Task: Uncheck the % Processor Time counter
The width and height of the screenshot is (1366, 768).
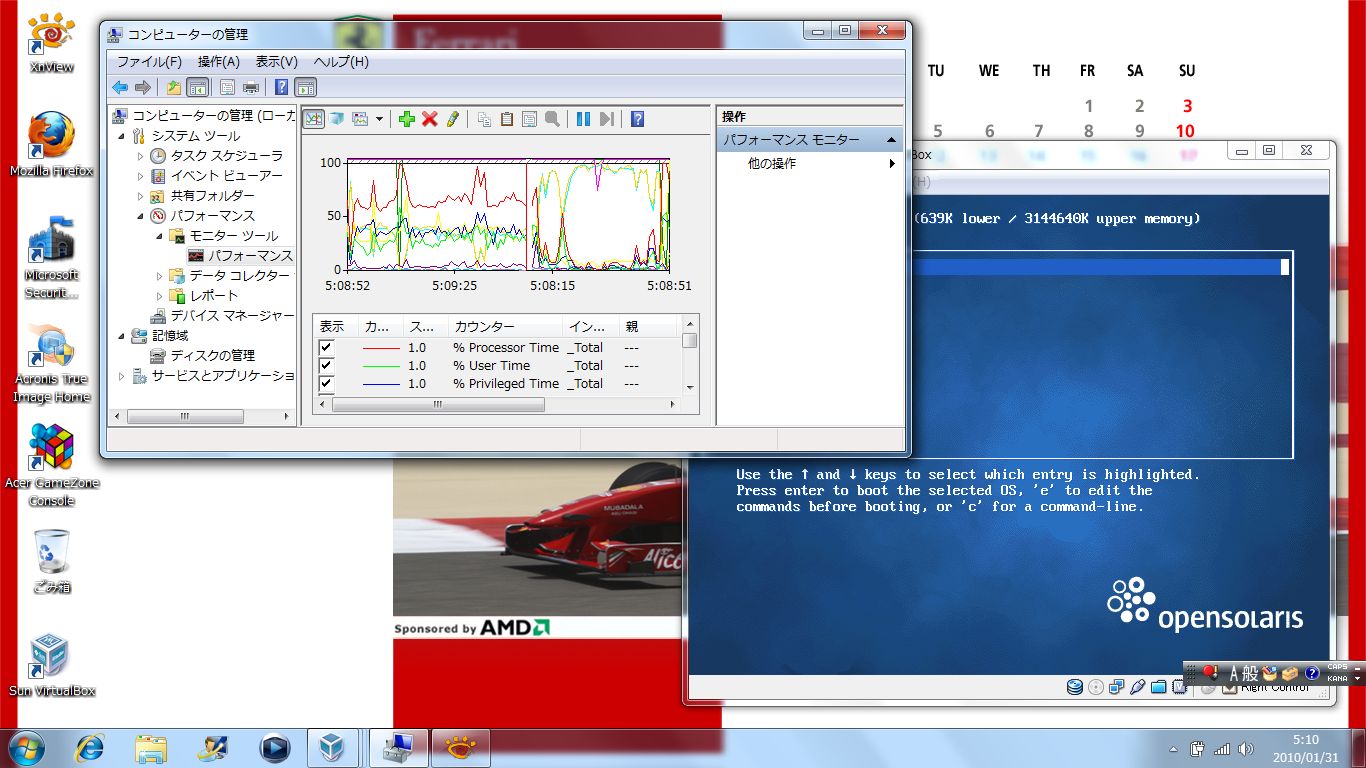Action: pos(326,347)
